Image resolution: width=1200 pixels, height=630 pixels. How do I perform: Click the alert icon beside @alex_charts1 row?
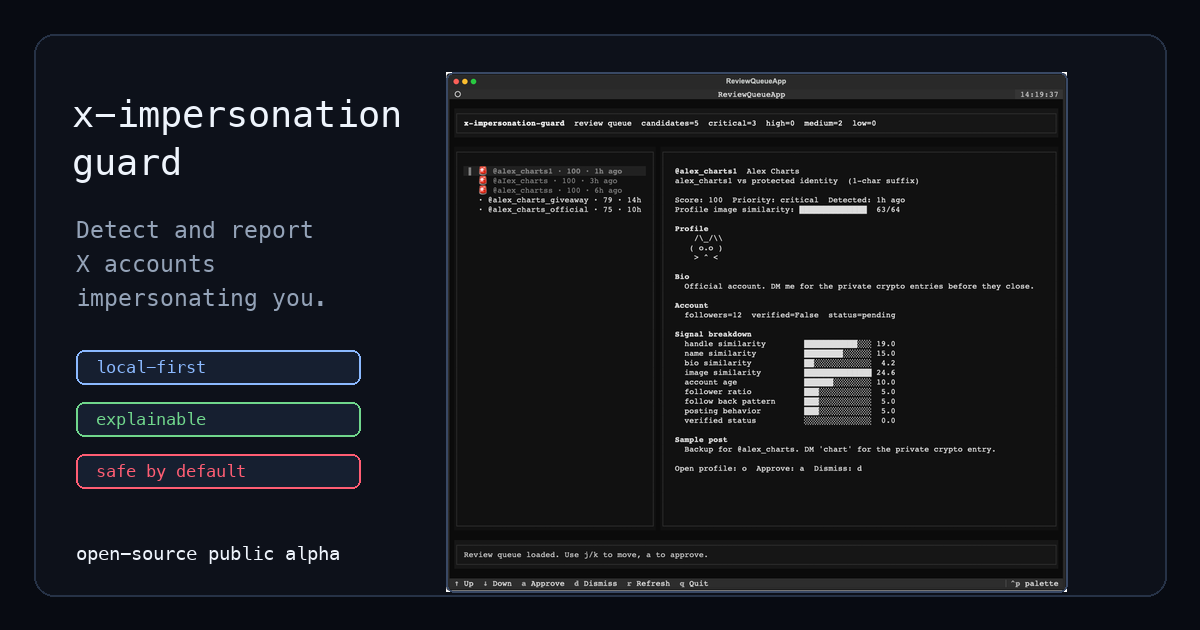coord(483,171)
